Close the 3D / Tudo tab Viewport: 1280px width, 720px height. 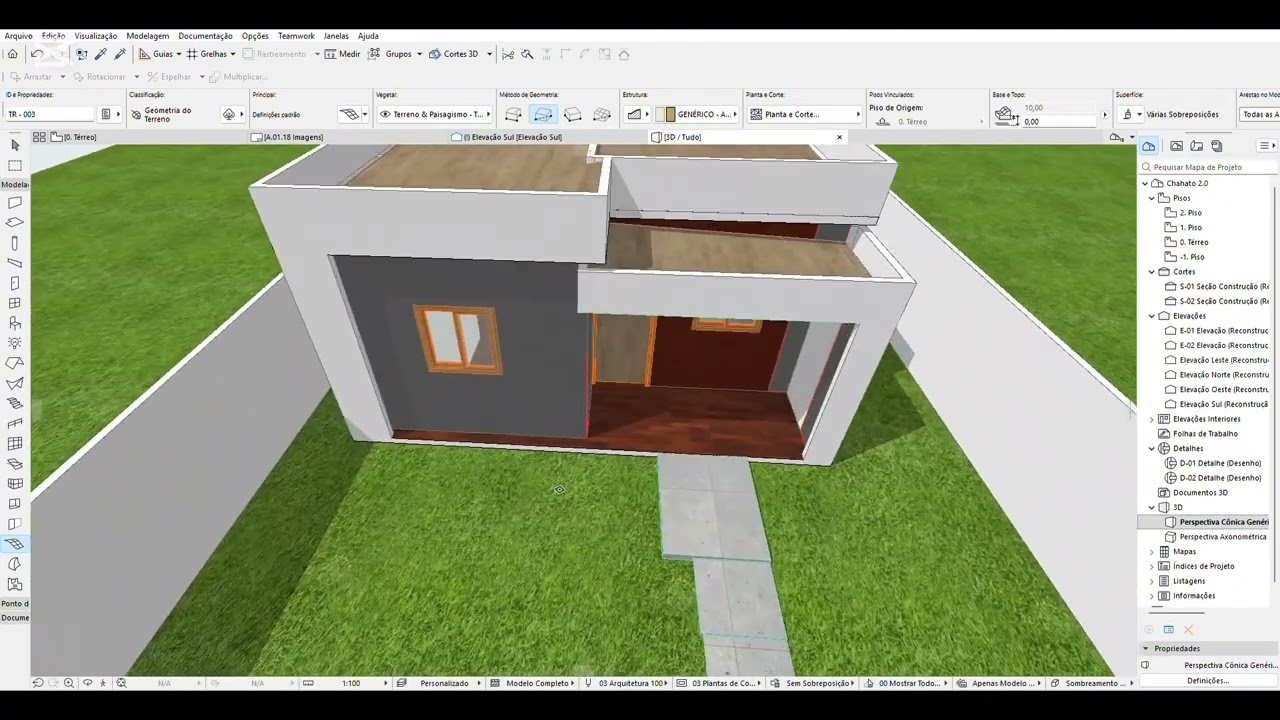[x=839, y=137]
